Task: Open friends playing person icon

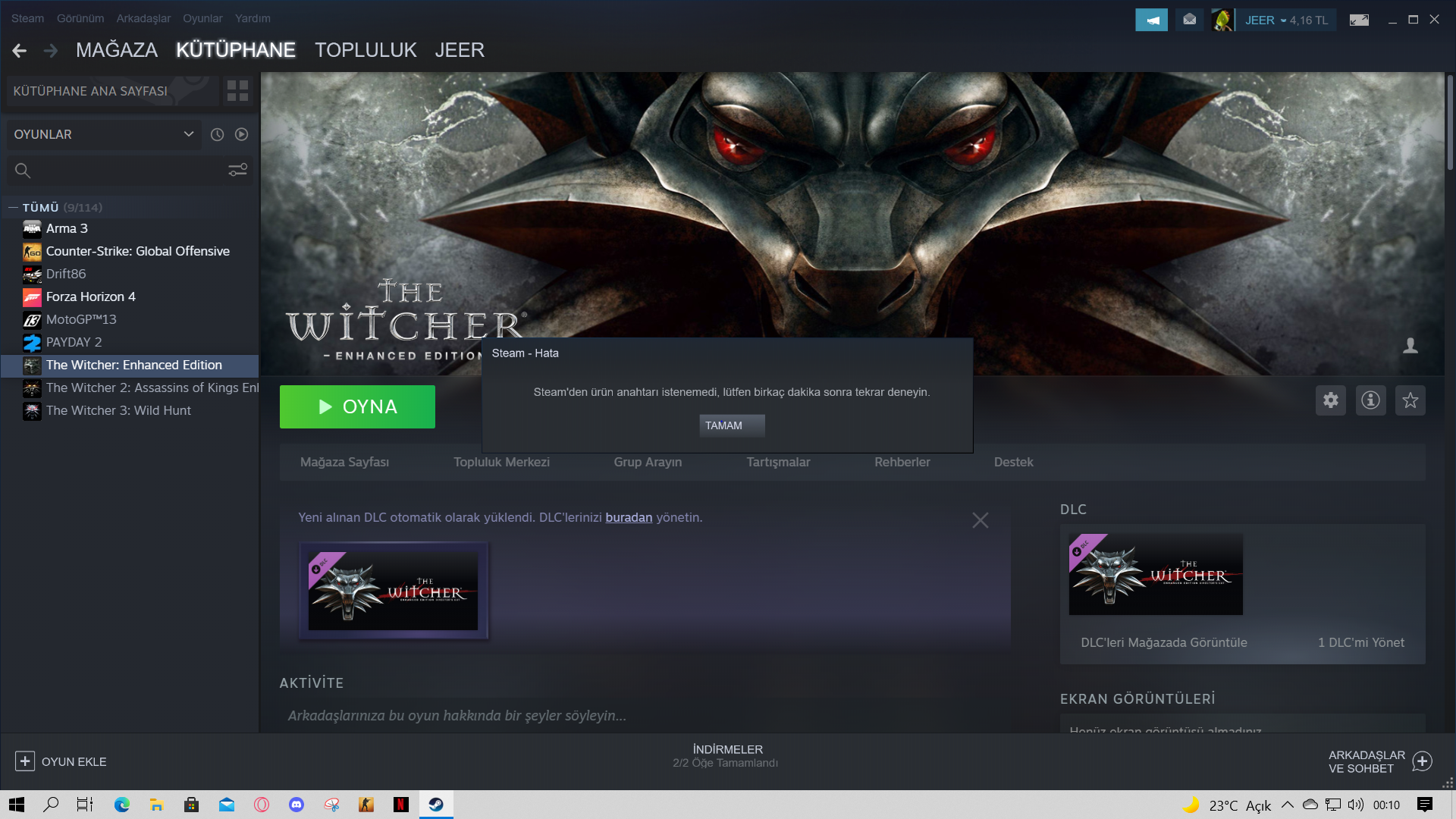Action: click(1410, 346)
